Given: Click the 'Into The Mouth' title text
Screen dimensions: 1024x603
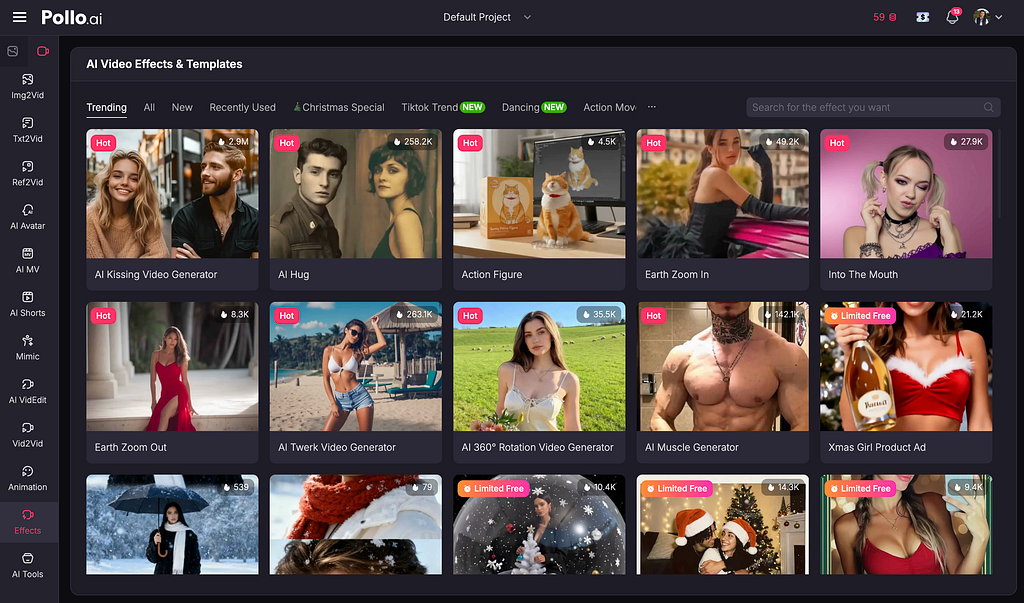Looking at the screenshot, I should (863, 274).
